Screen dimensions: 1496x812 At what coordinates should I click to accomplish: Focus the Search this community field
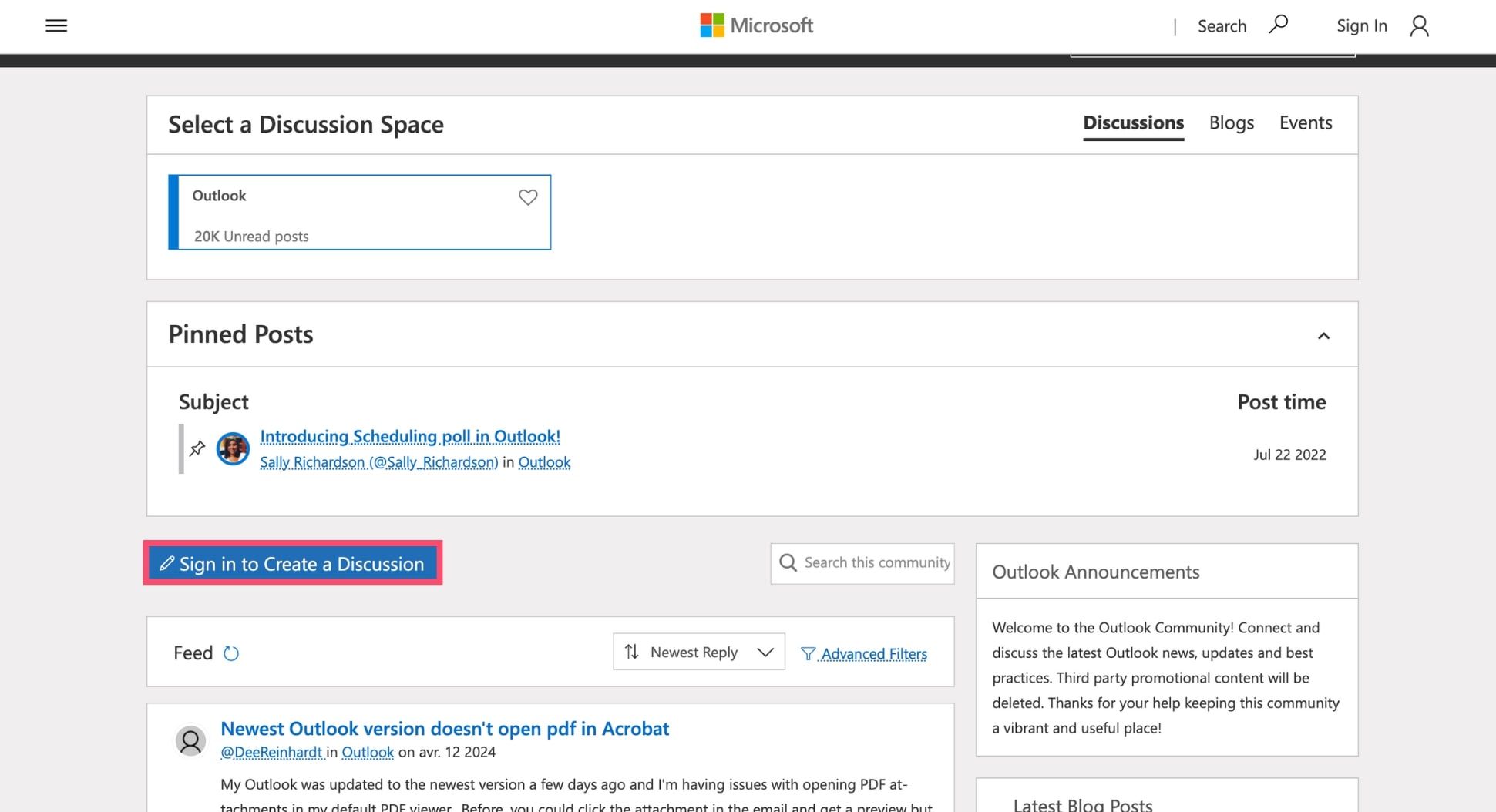pos(862,563)
